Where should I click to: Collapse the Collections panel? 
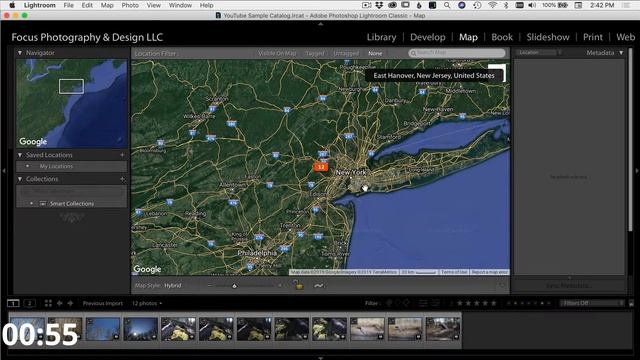[20, 179]
